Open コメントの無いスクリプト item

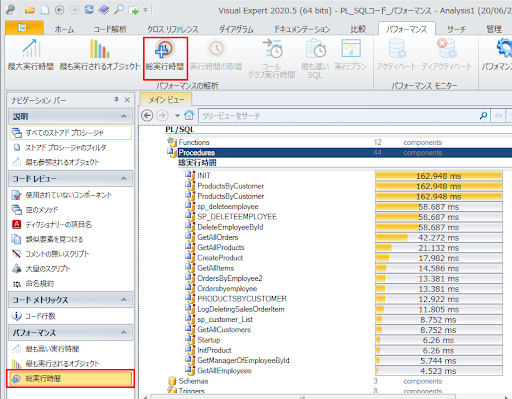point(57,254)
